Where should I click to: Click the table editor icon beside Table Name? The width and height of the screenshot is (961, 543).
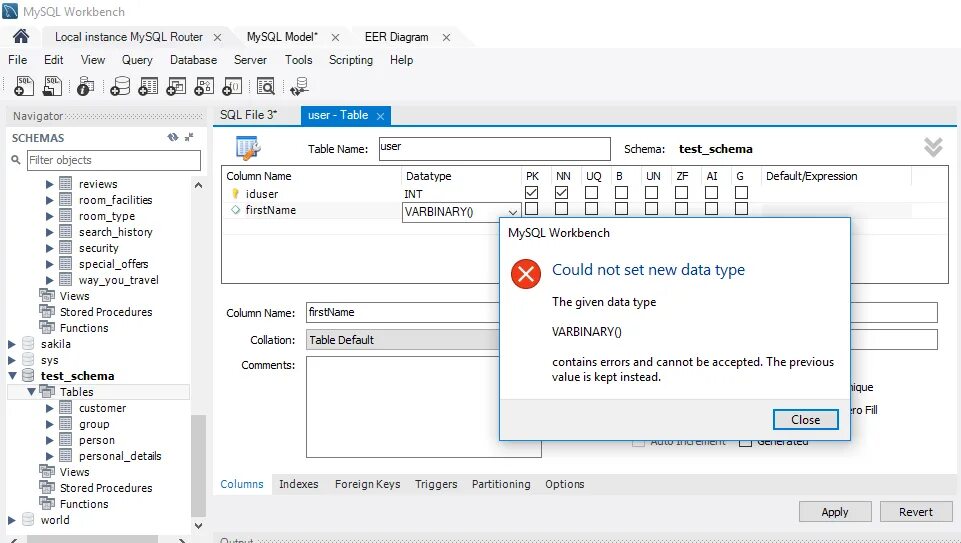pos(248,148)
